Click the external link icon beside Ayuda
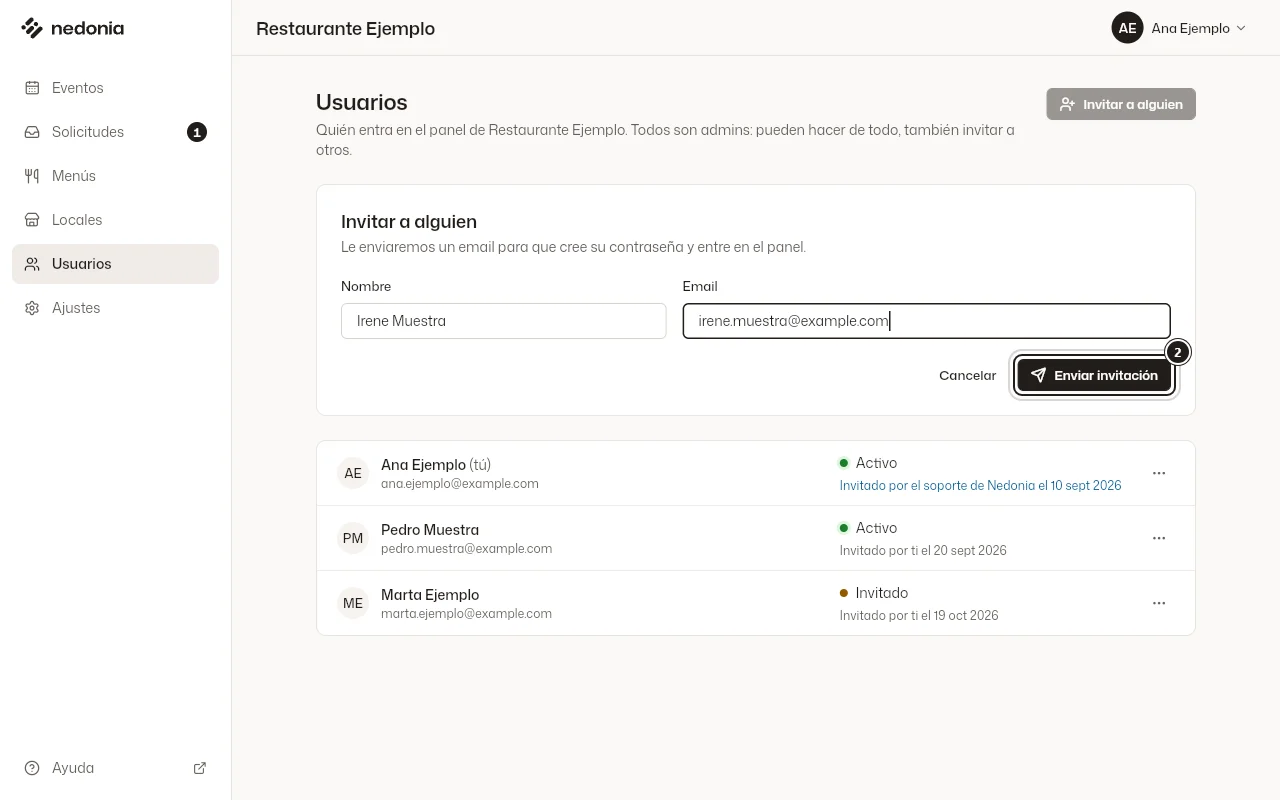1280x800 pixels. click(200, 768)
